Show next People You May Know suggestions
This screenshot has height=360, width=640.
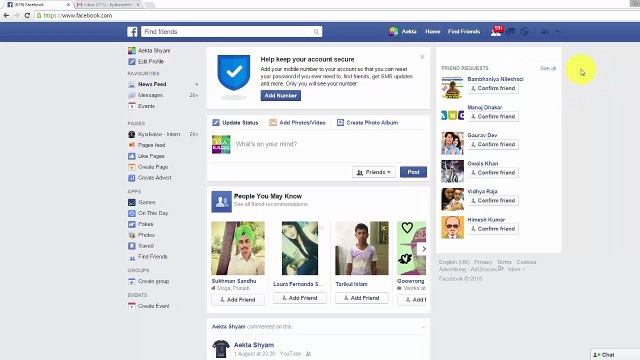424,249
